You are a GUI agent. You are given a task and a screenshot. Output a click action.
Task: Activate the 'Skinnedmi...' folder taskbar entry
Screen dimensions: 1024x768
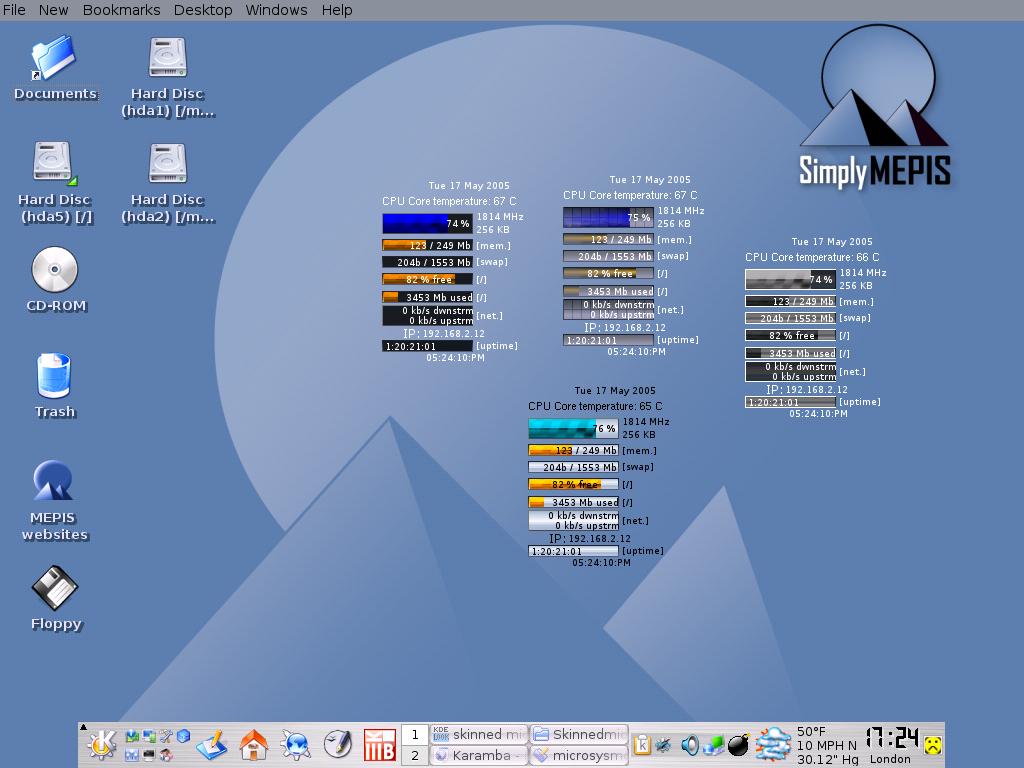579,734
